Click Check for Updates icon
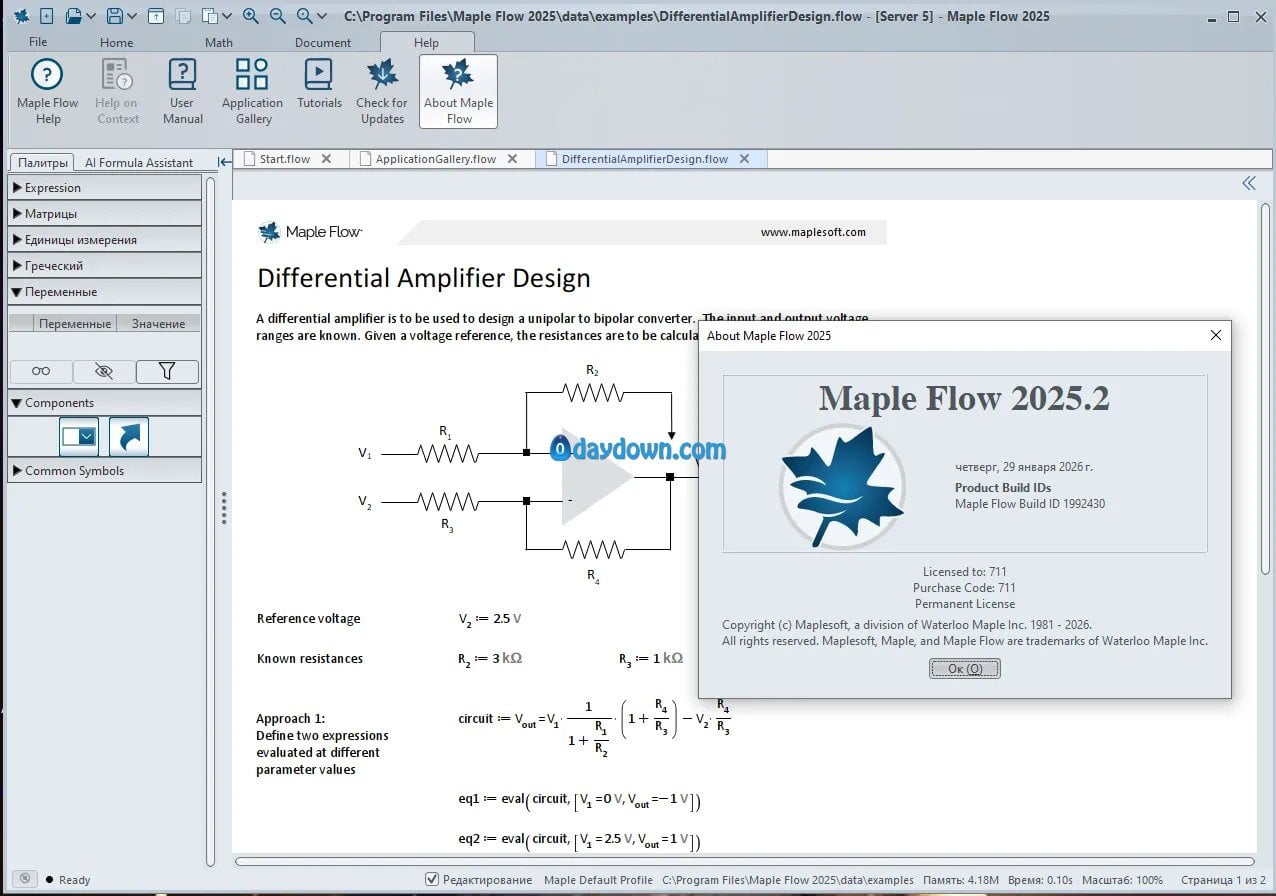This screenshot has height=896, width=1276. (x=381, y=91)
